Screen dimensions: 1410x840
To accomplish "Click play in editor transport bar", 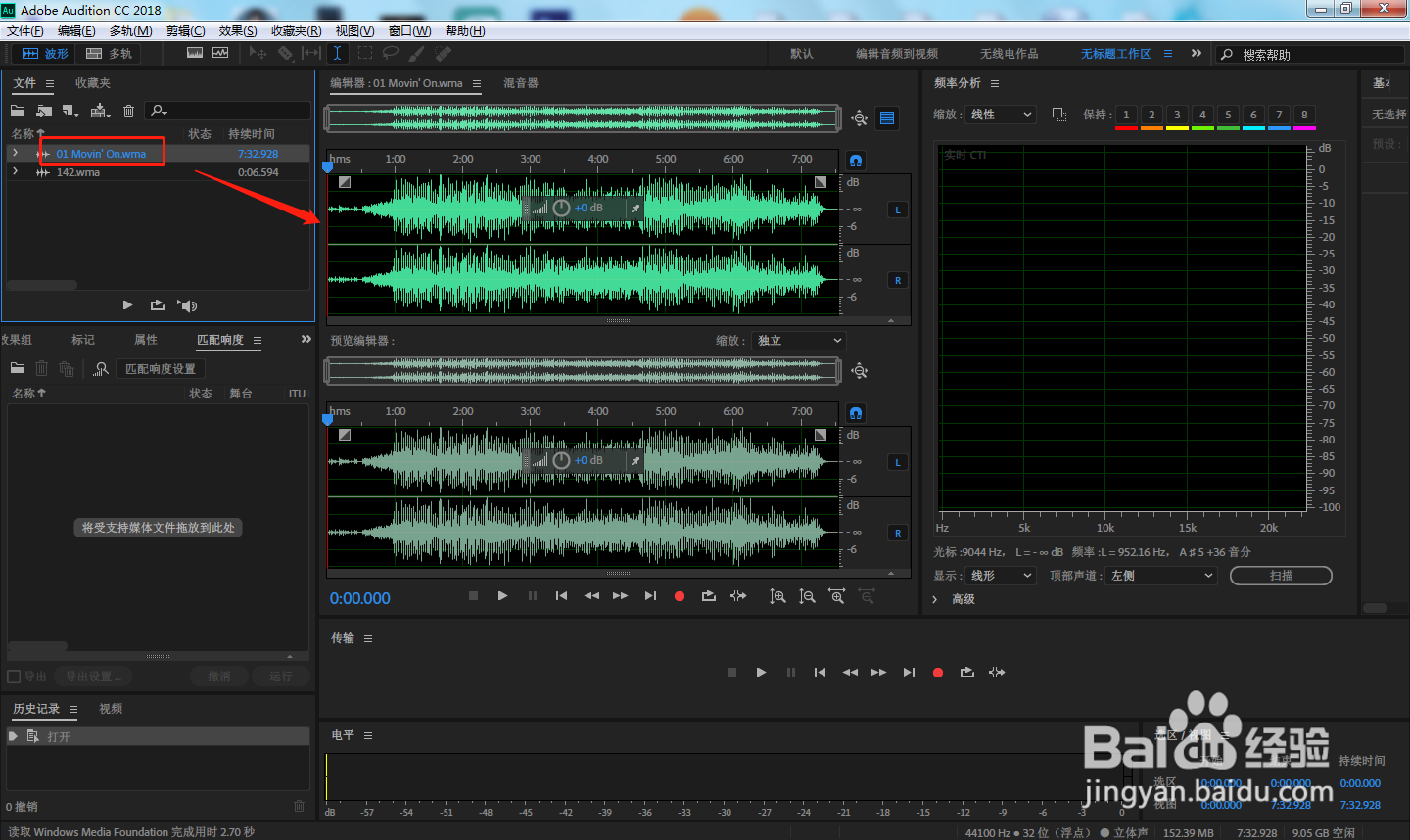I will click(502, 596).
